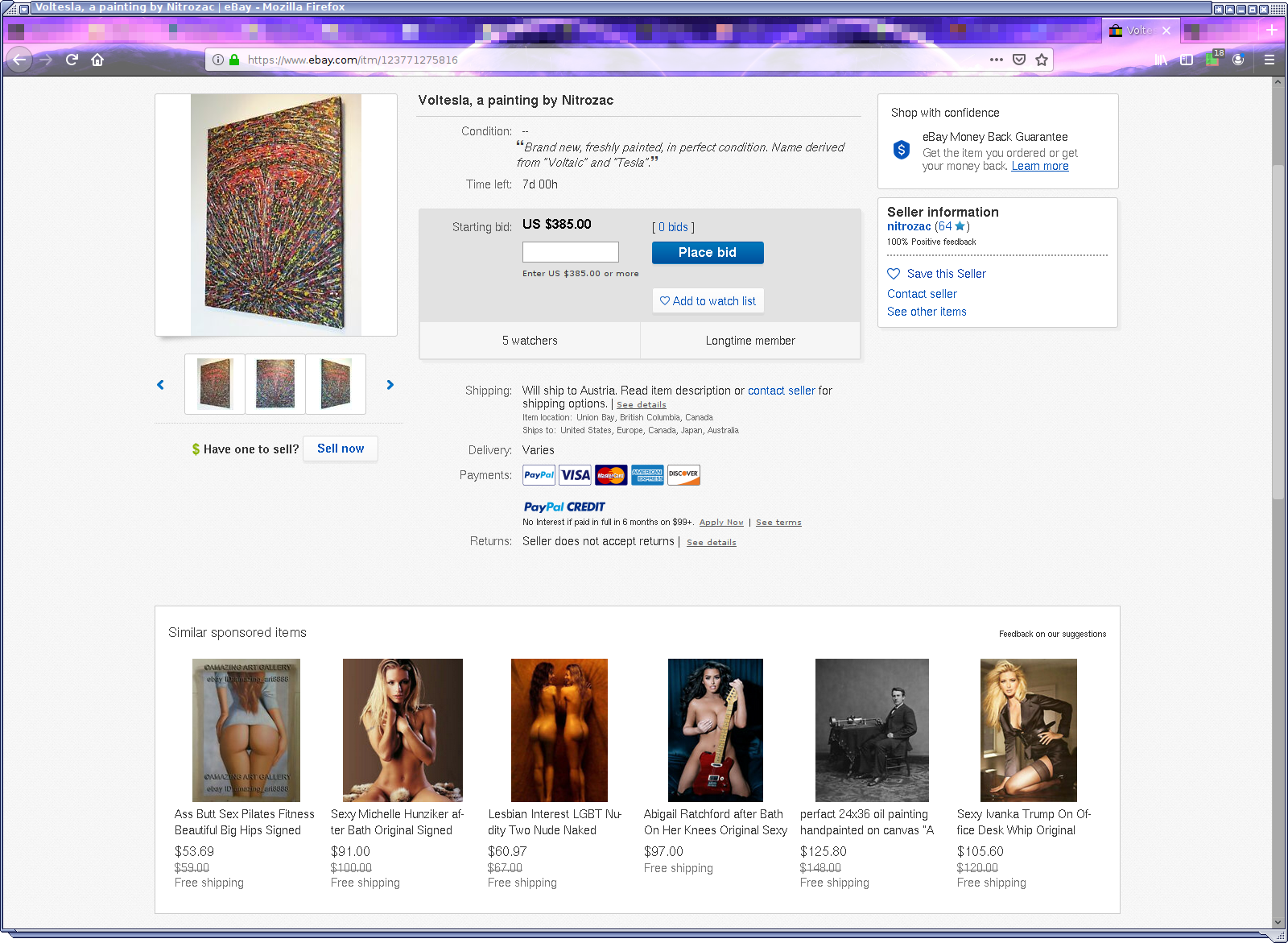Select the third painting thumbnail
This screenshot has width=1288, height=943.
click(336, 384)
